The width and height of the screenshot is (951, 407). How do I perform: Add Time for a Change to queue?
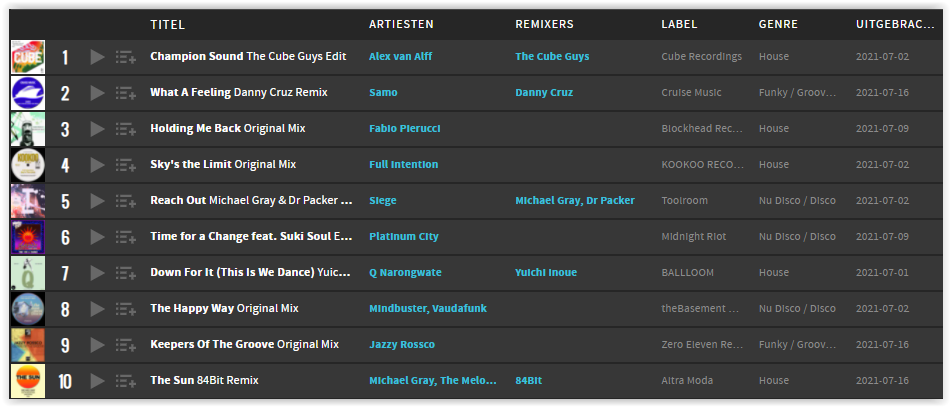point(126,237)
